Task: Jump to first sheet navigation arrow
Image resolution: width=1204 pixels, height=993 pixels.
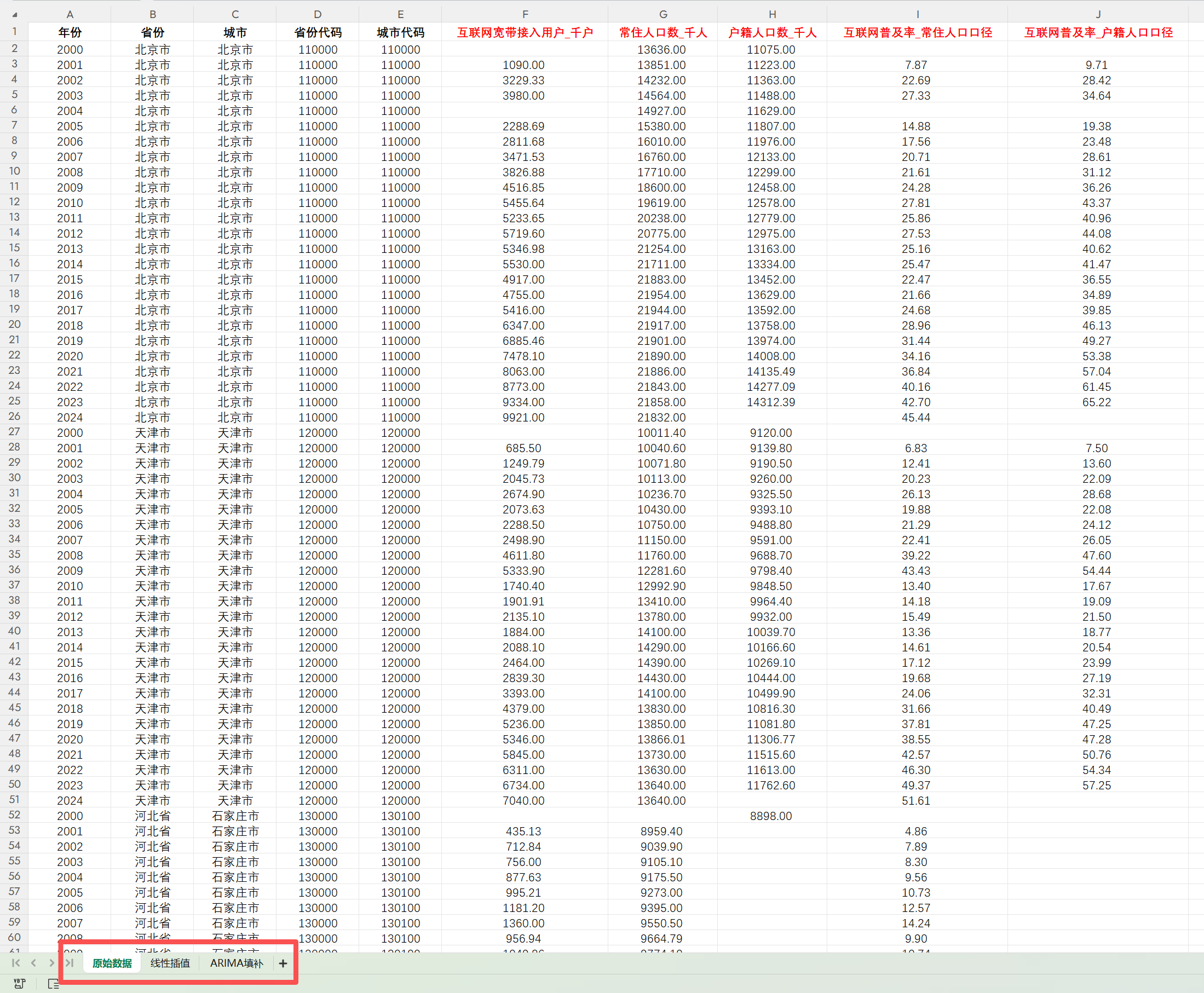Action: pyautogui.click(x=15, y=963)
